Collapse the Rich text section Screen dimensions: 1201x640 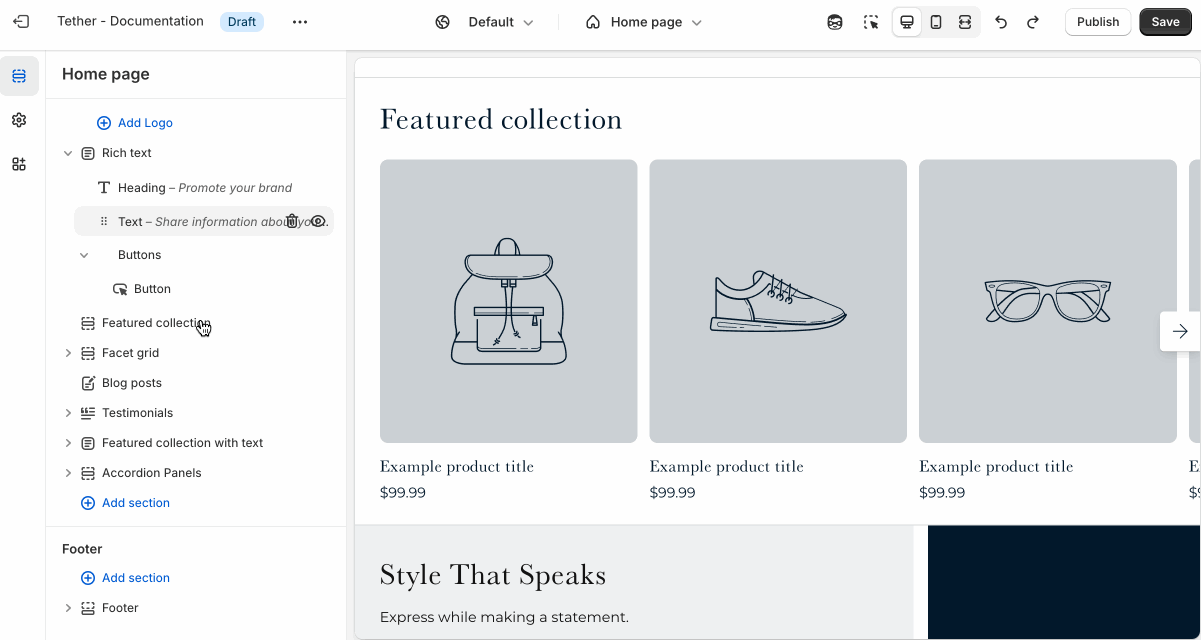point(68,153)
